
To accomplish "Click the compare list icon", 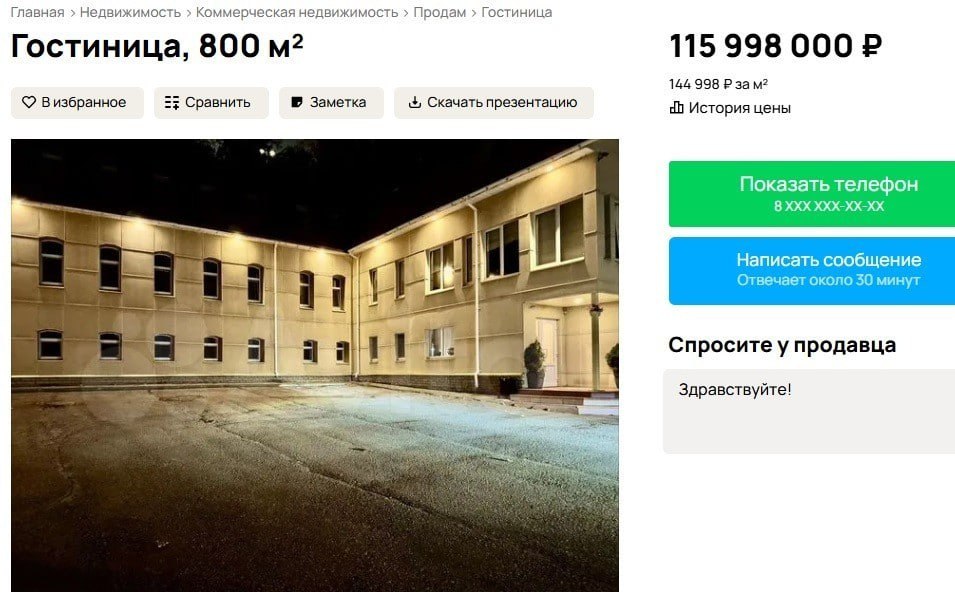I will [172, 102].
